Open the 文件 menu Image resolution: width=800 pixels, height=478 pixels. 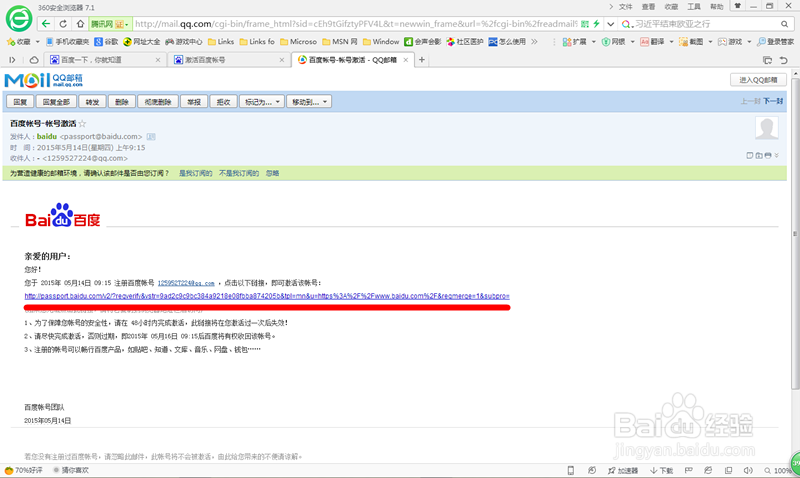click(x=626, y=7)
